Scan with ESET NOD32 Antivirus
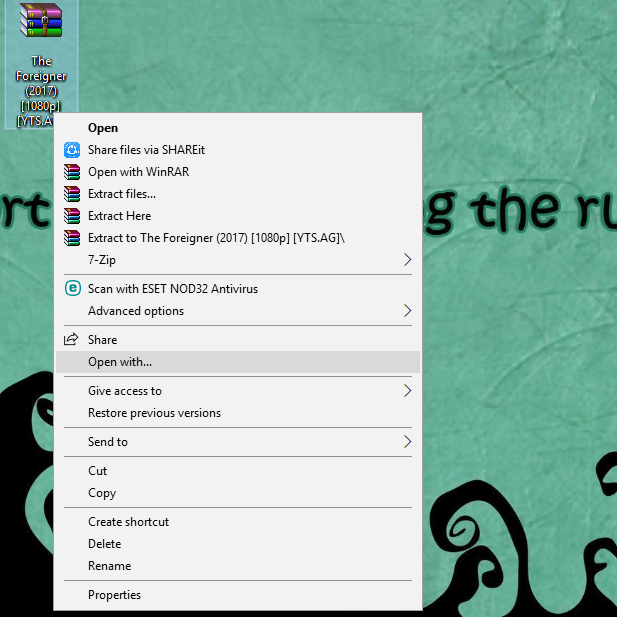This screenshot has height=617, width=617. pos(238,289)
